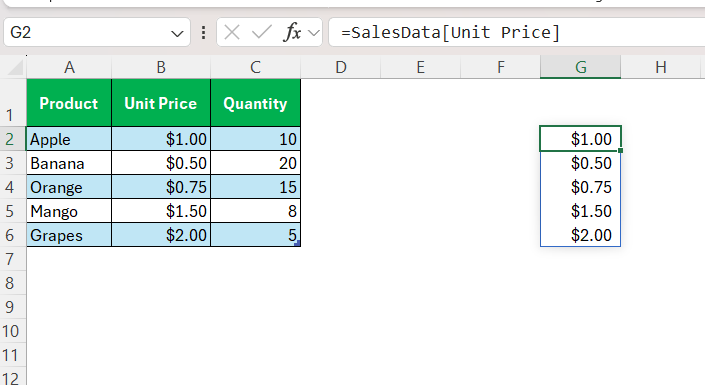705x385 pixels.
Task: Select Mango quantity cell 8
Action: pyautogui.click(x=255, y=211)
